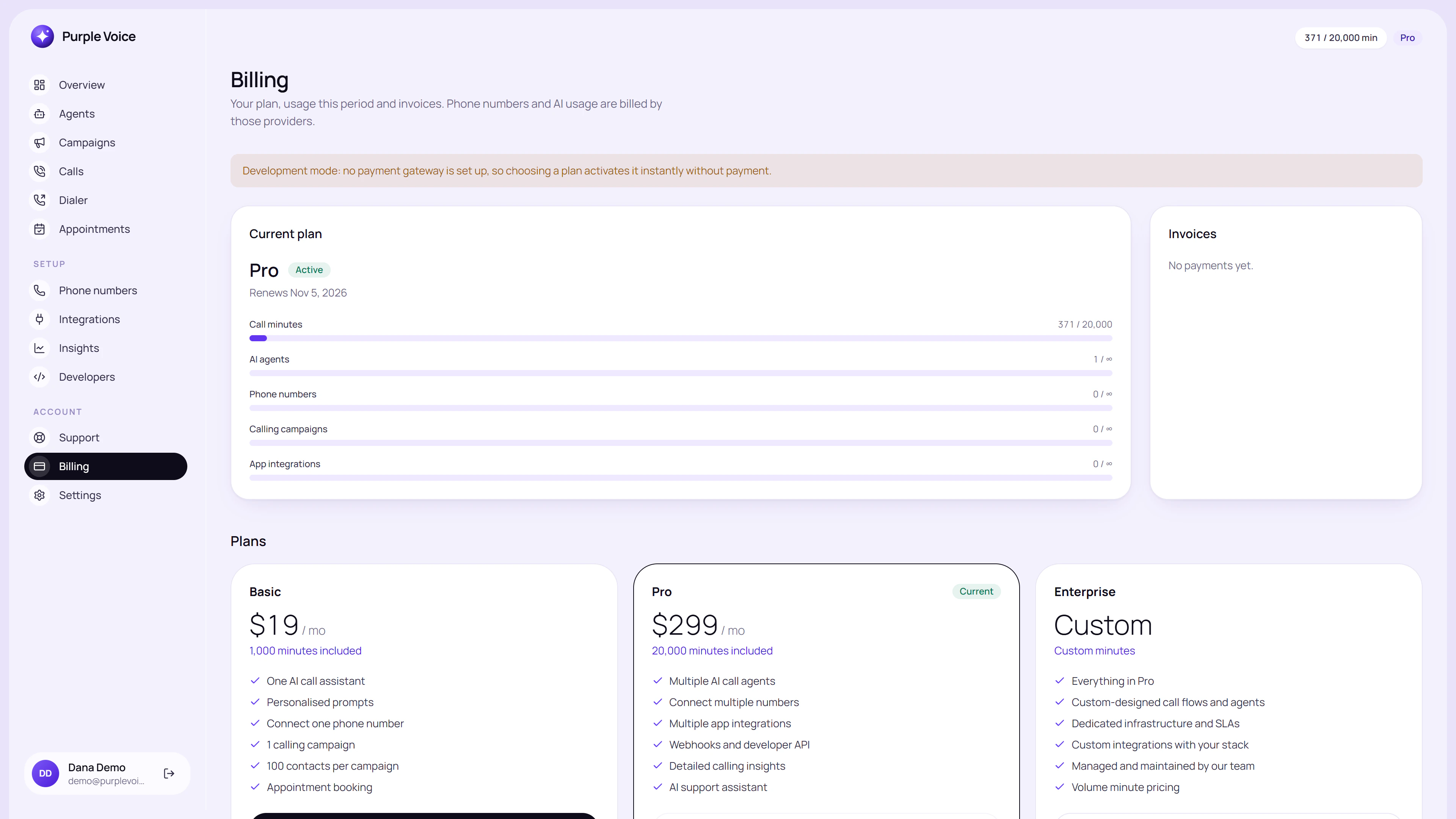Click the Development mode notice banner
This screenshot has height=819, width=1456.
click(x=826, y=171)
